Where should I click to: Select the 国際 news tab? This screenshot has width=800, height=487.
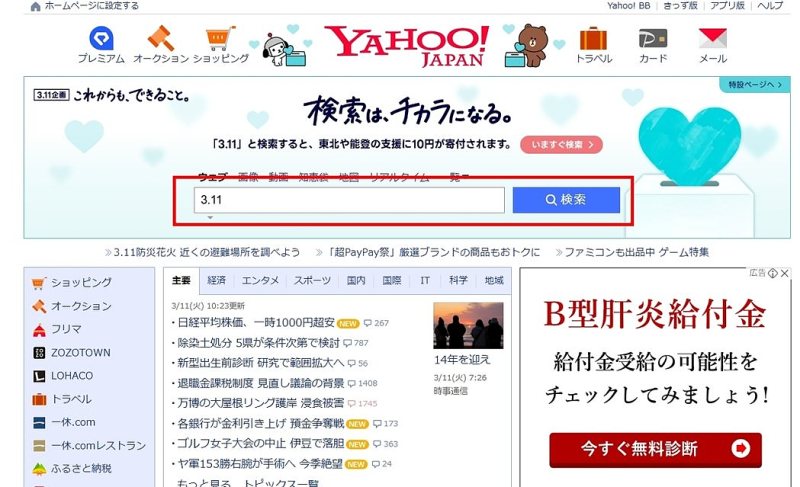[391, 280]
